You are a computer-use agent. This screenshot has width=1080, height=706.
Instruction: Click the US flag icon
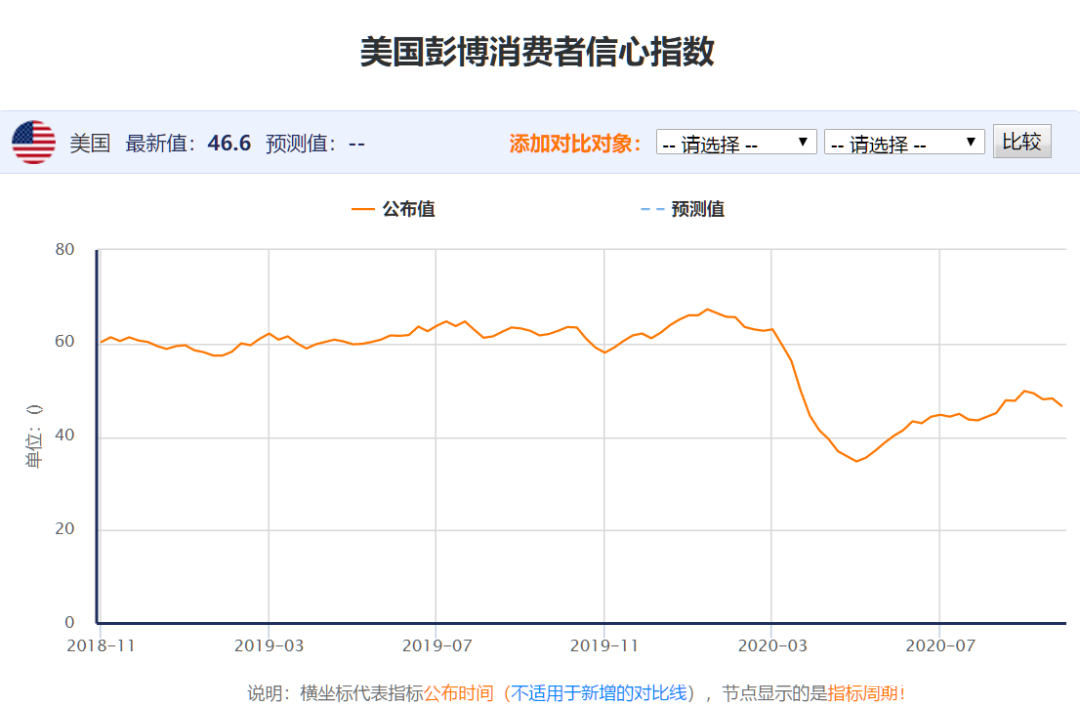click(x=33, y=140)
